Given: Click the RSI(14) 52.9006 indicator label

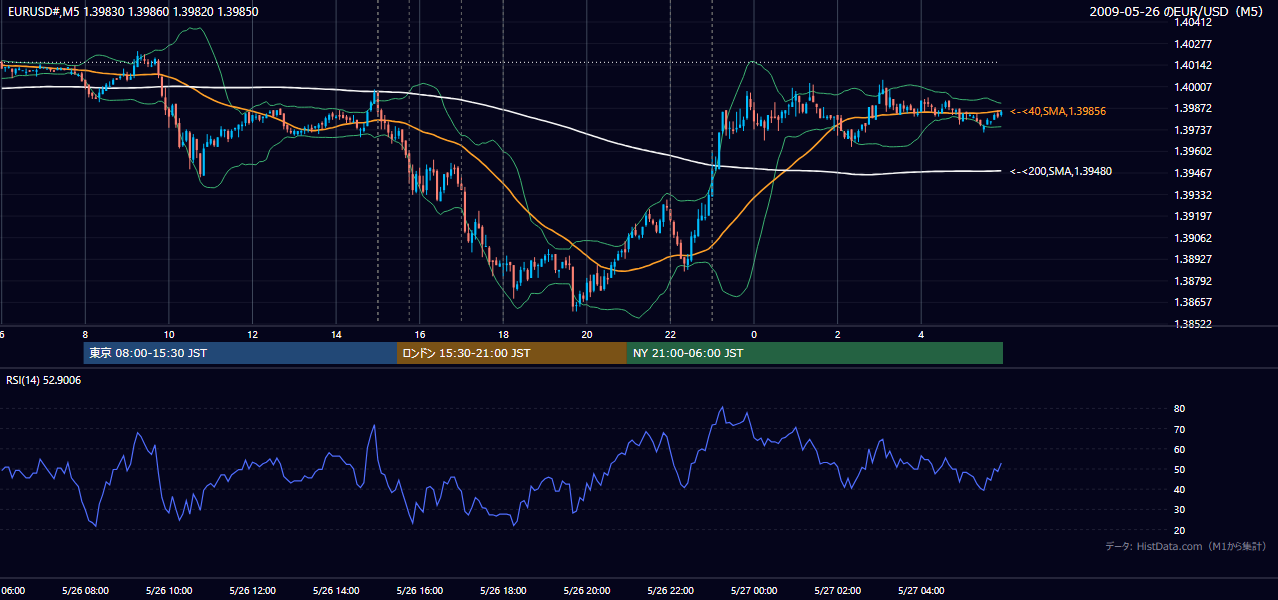Looking at the screenshot, I should [44, 380].
